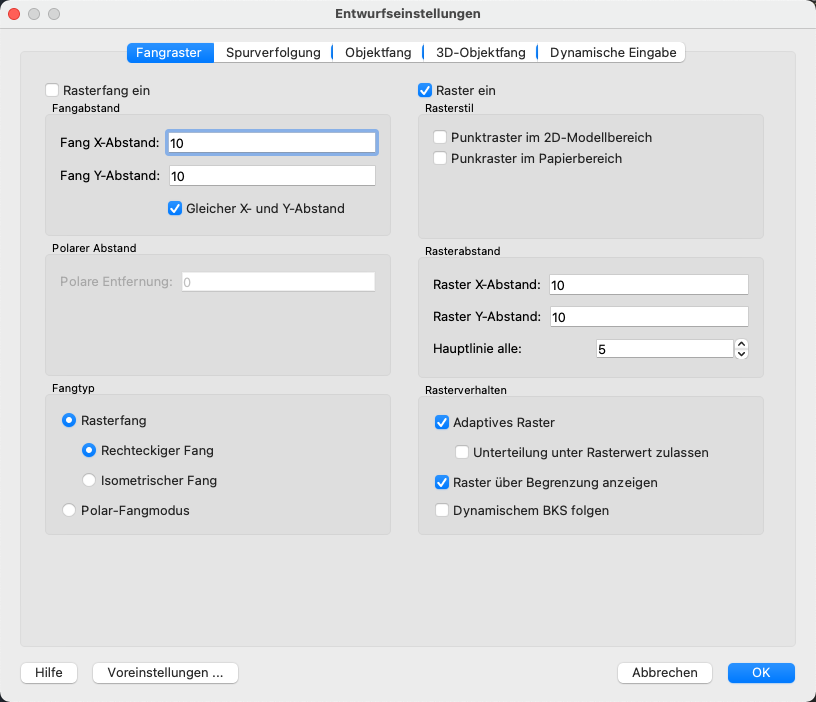The image size is (816, 702).
Task: Click the Raster Y-Abstand field
Action: coord(648,317)
